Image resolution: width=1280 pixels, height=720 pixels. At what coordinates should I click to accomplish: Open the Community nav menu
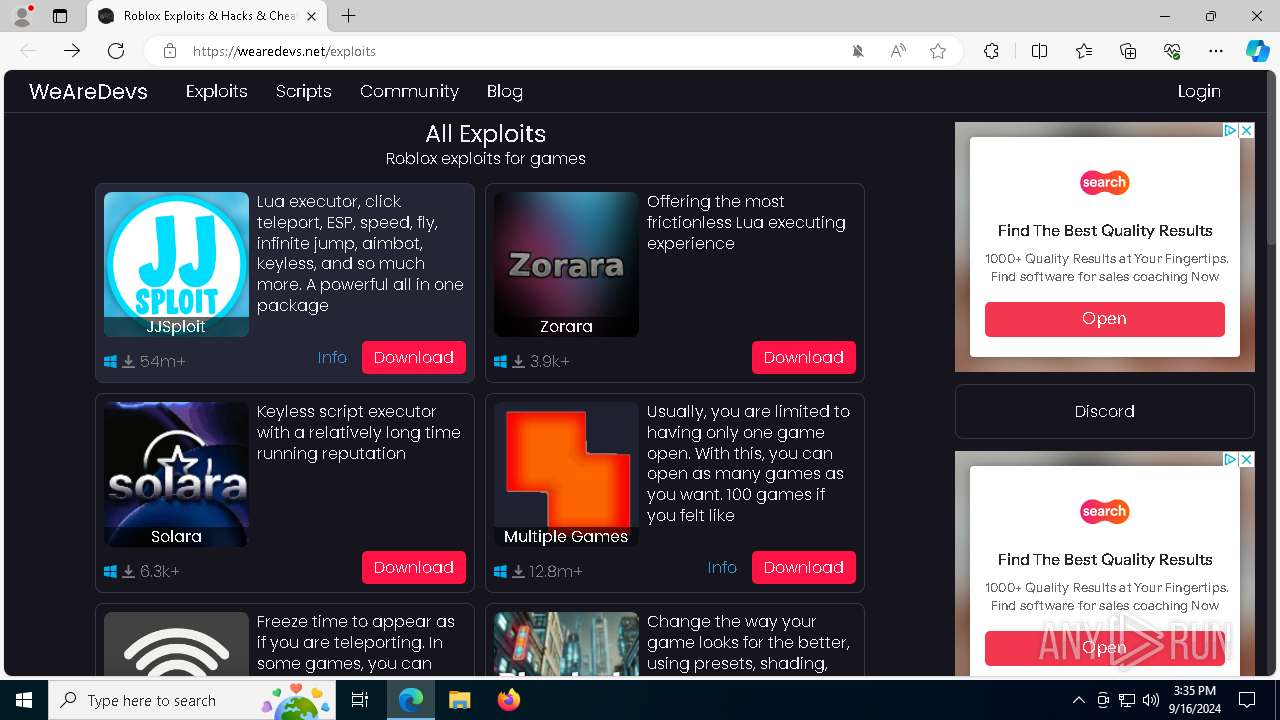click(409, 91)
